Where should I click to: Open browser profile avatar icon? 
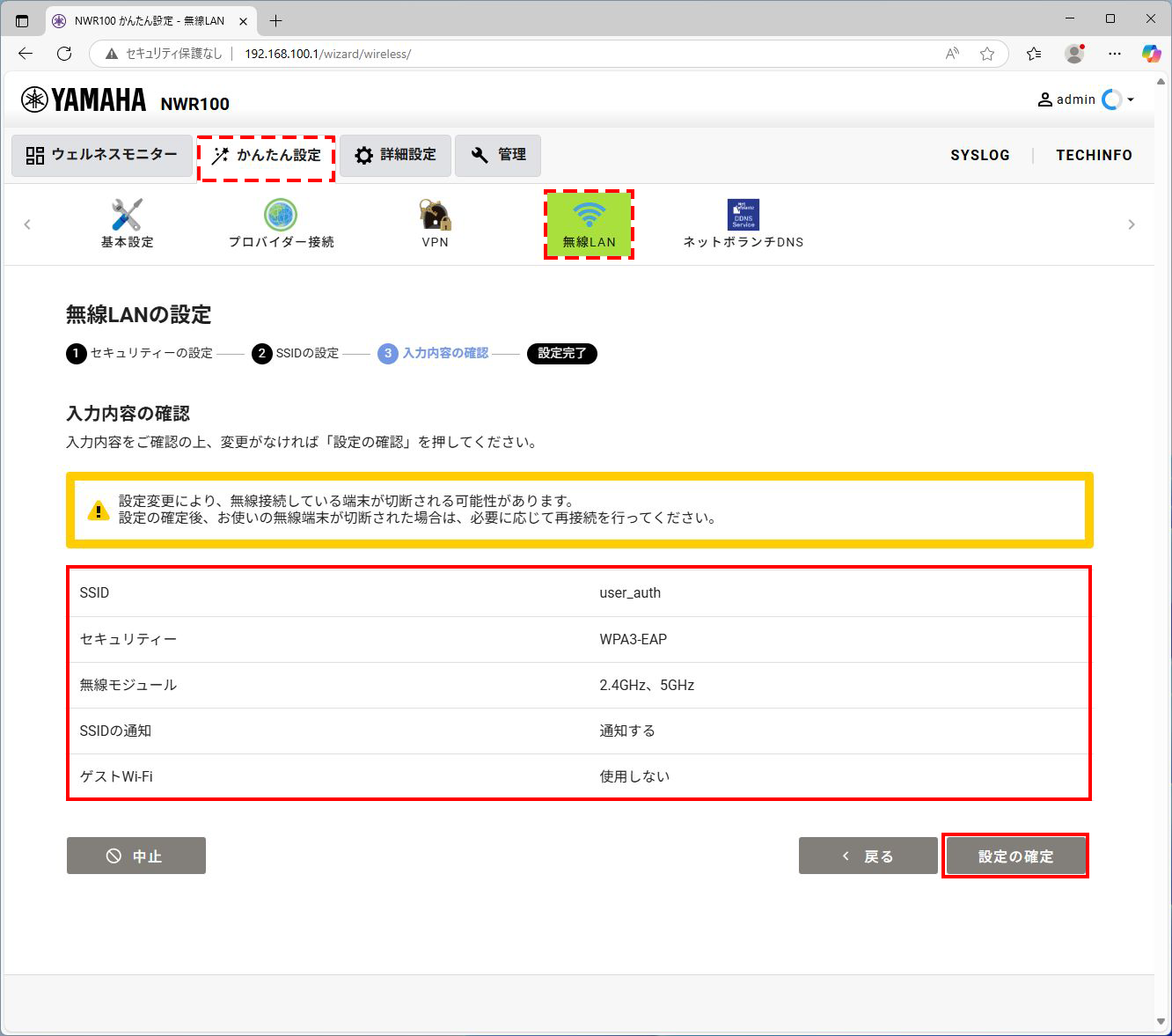tap(1074, 54)
